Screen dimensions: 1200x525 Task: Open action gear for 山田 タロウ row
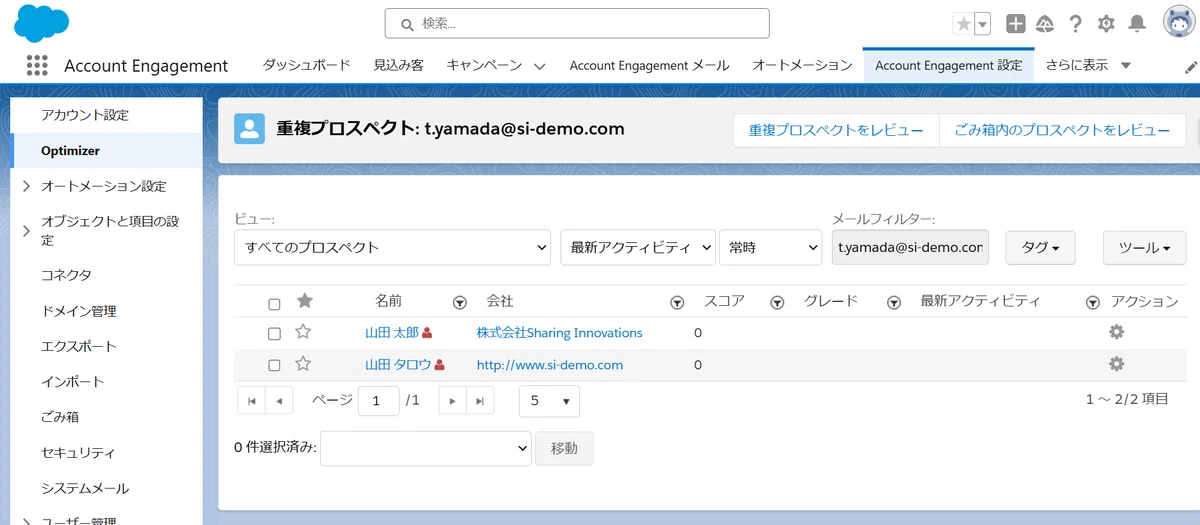(1117, 364)
